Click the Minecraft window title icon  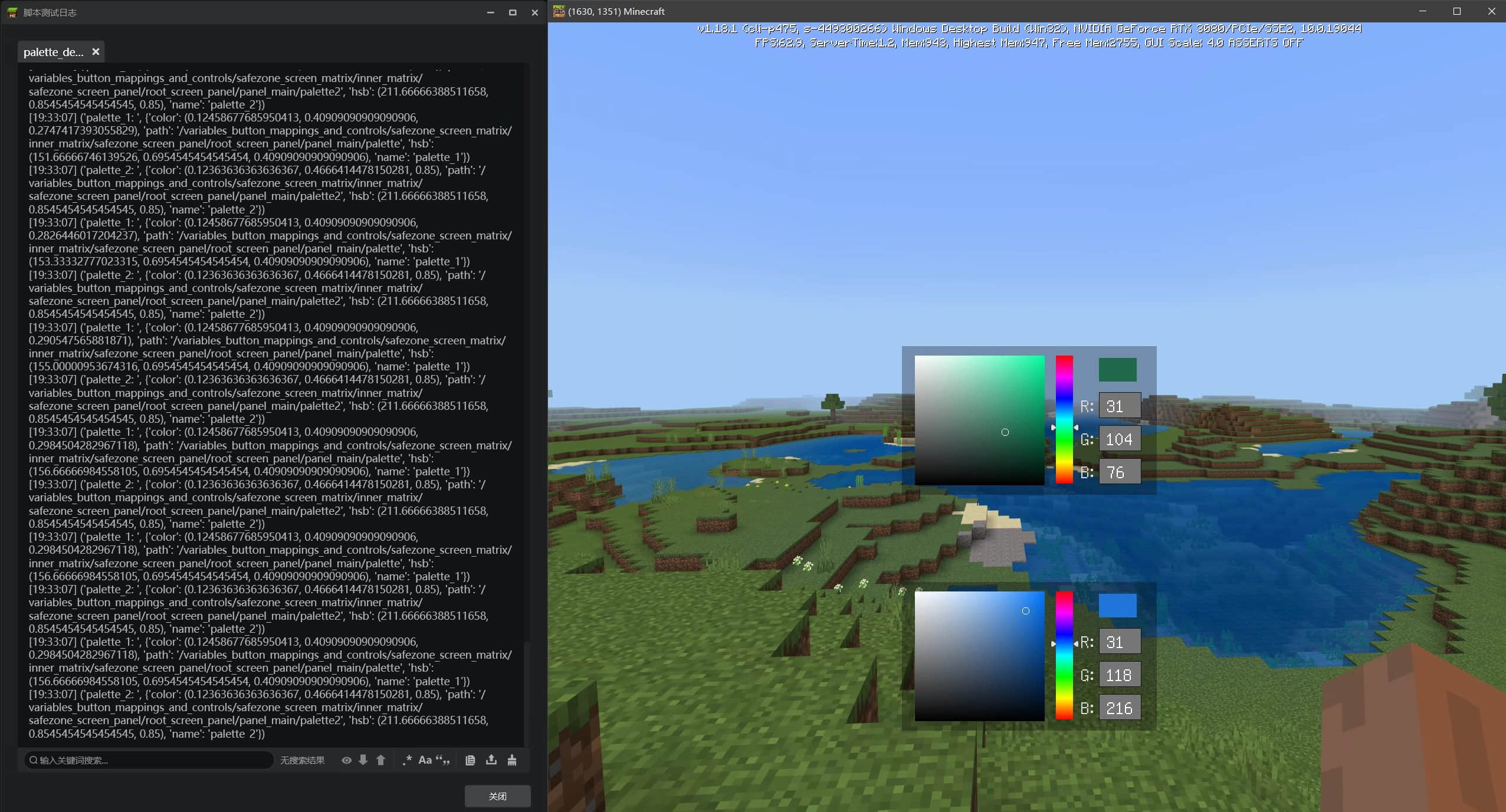pyautogui.click(x=559, y=11)
